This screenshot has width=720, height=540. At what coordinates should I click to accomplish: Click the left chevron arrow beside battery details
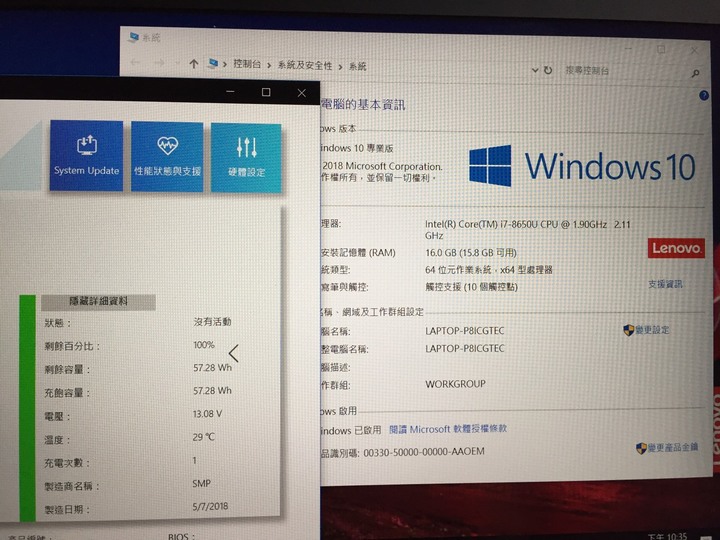234,353
